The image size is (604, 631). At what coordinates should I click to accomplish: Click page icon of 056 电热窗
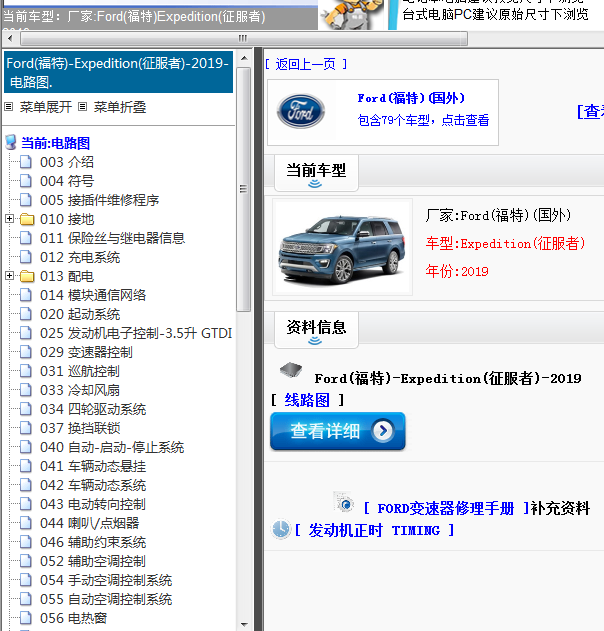[26, 618]
